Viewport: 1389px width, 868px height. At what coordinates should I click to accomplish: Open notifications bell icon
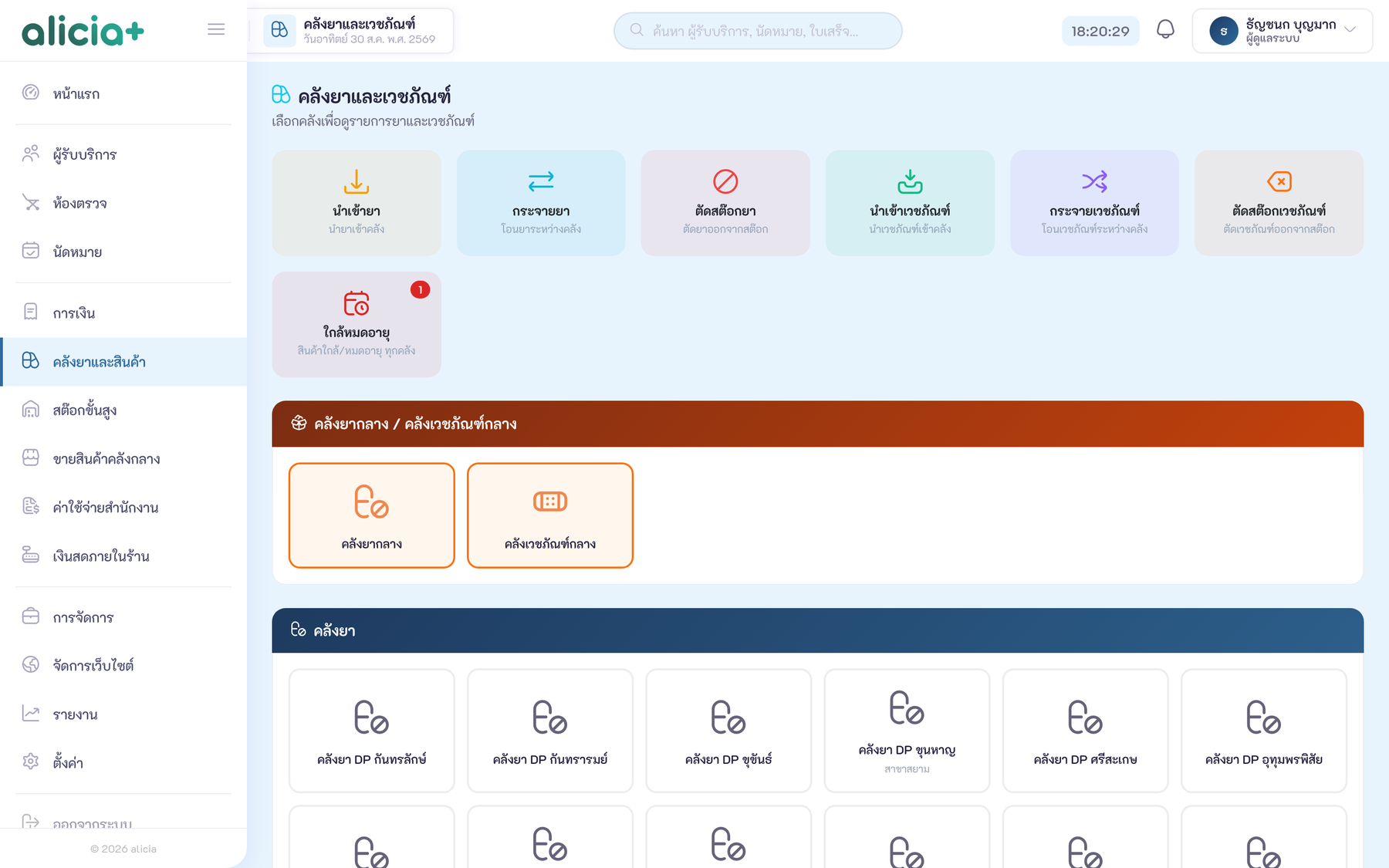[1165, 30]
